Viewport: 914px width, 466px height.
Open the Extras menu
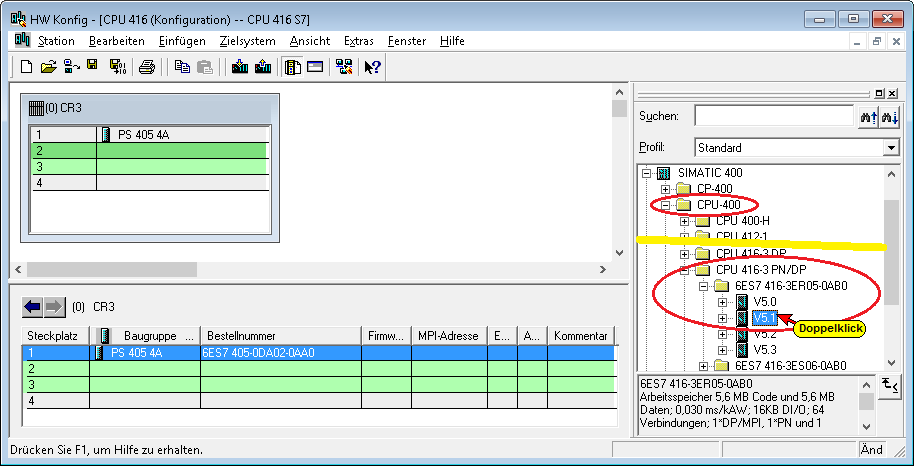358,41
